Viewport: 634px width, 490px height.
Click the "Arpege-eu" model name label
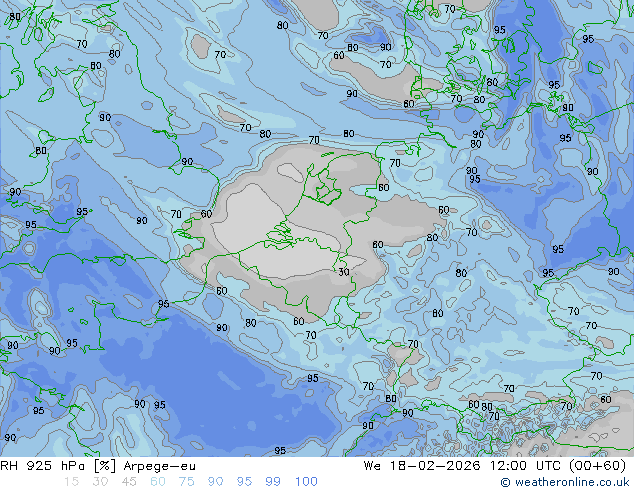(159, 466)
